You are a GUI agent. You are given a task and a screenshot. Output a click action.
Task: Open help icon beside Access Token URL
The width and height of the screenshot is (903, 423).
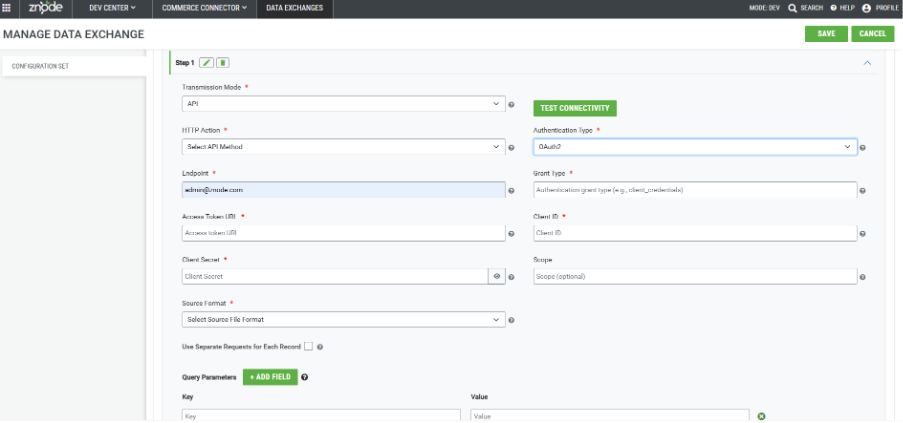511,234
